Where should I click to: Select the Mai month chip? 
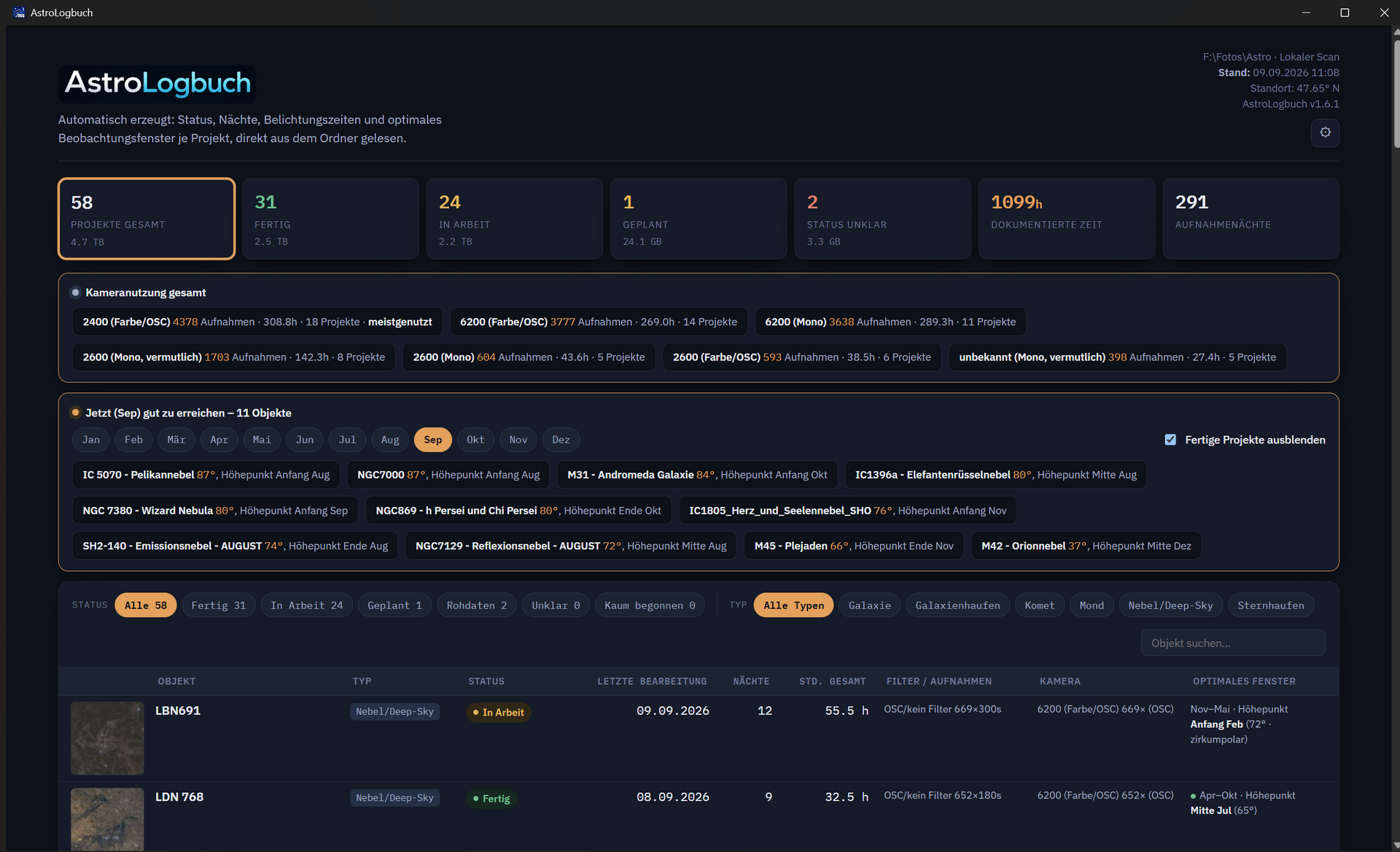[262, 440]
